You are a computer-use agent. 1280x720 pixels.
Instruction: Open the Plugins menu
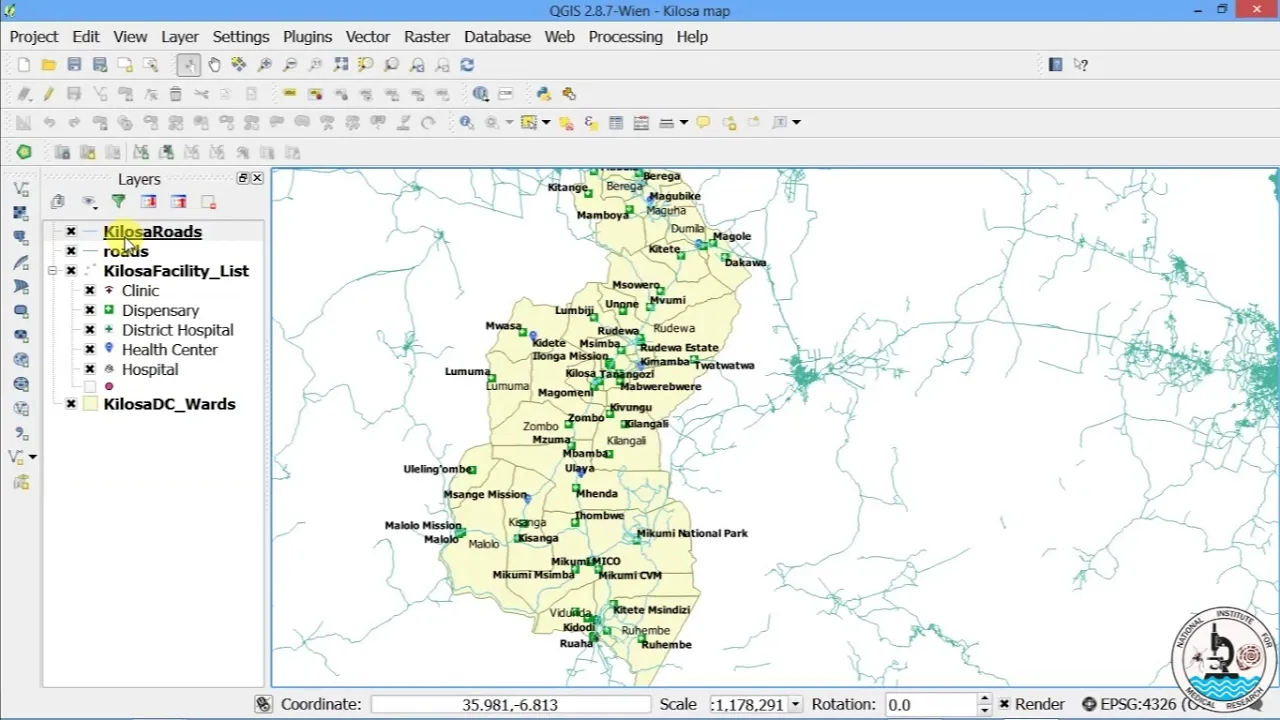pos(307,36)
